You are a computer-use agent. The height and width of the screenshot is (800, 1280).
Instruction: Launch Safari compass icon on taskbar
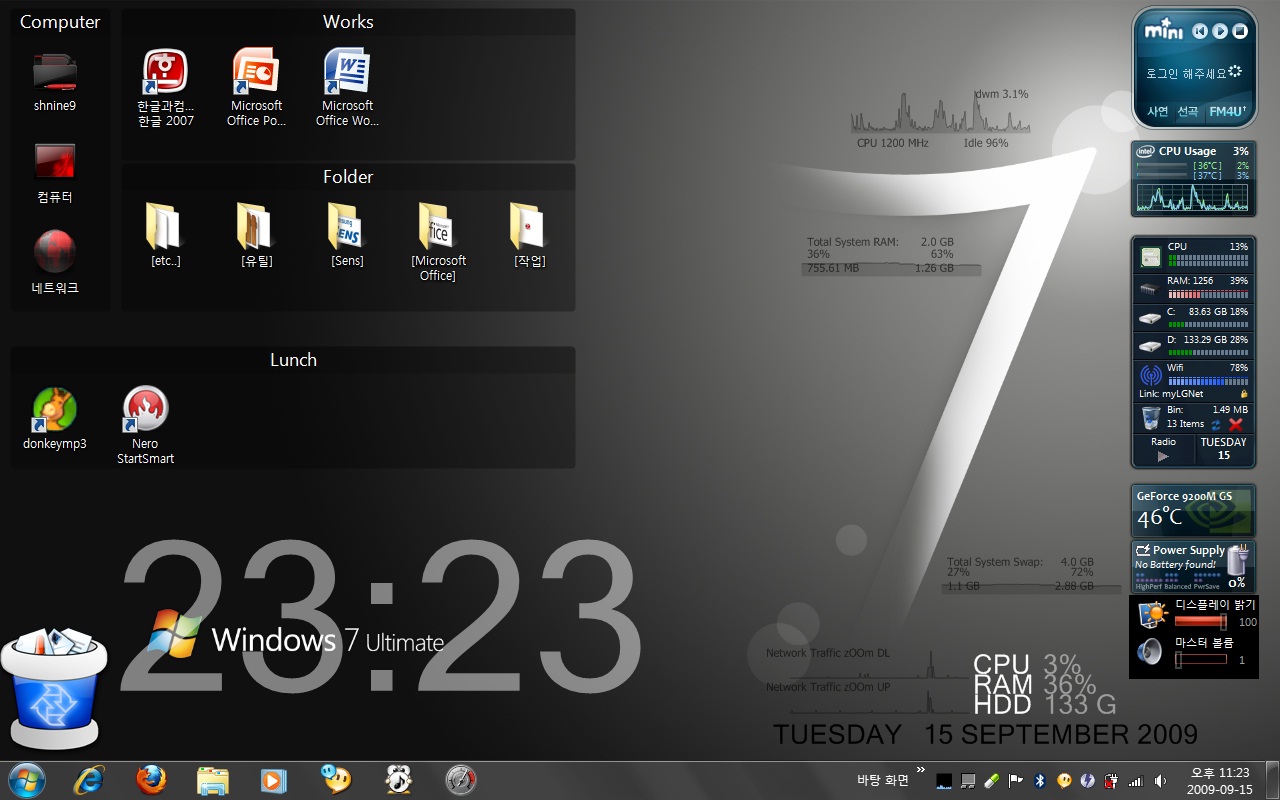point(460,780)
